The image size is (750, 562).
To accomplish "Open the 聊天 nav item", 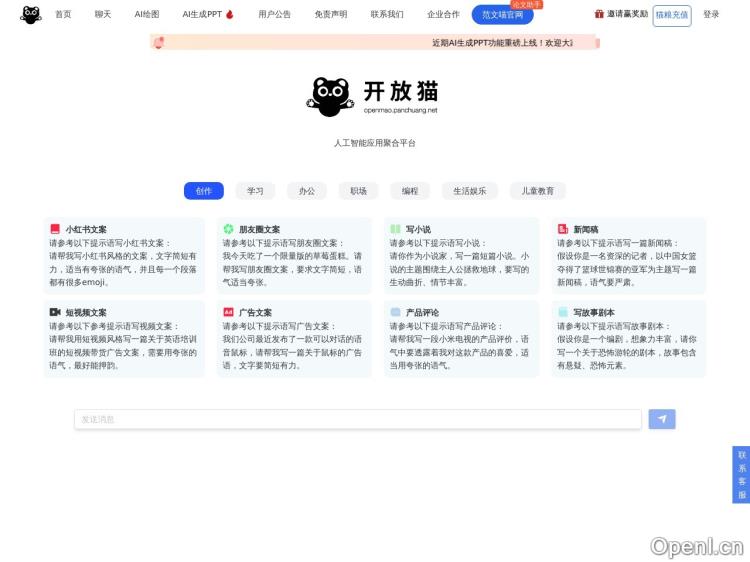I will point(103,14).
